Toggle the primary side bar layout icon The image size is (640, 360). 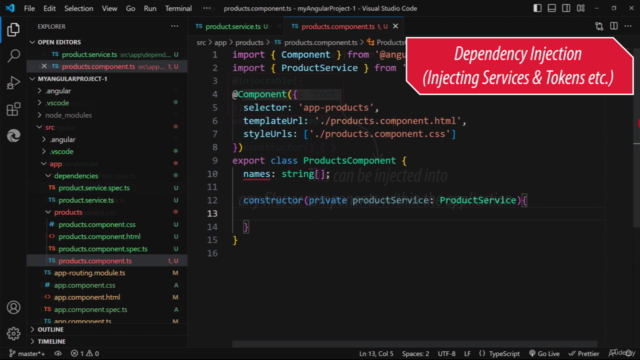[537, 8]
